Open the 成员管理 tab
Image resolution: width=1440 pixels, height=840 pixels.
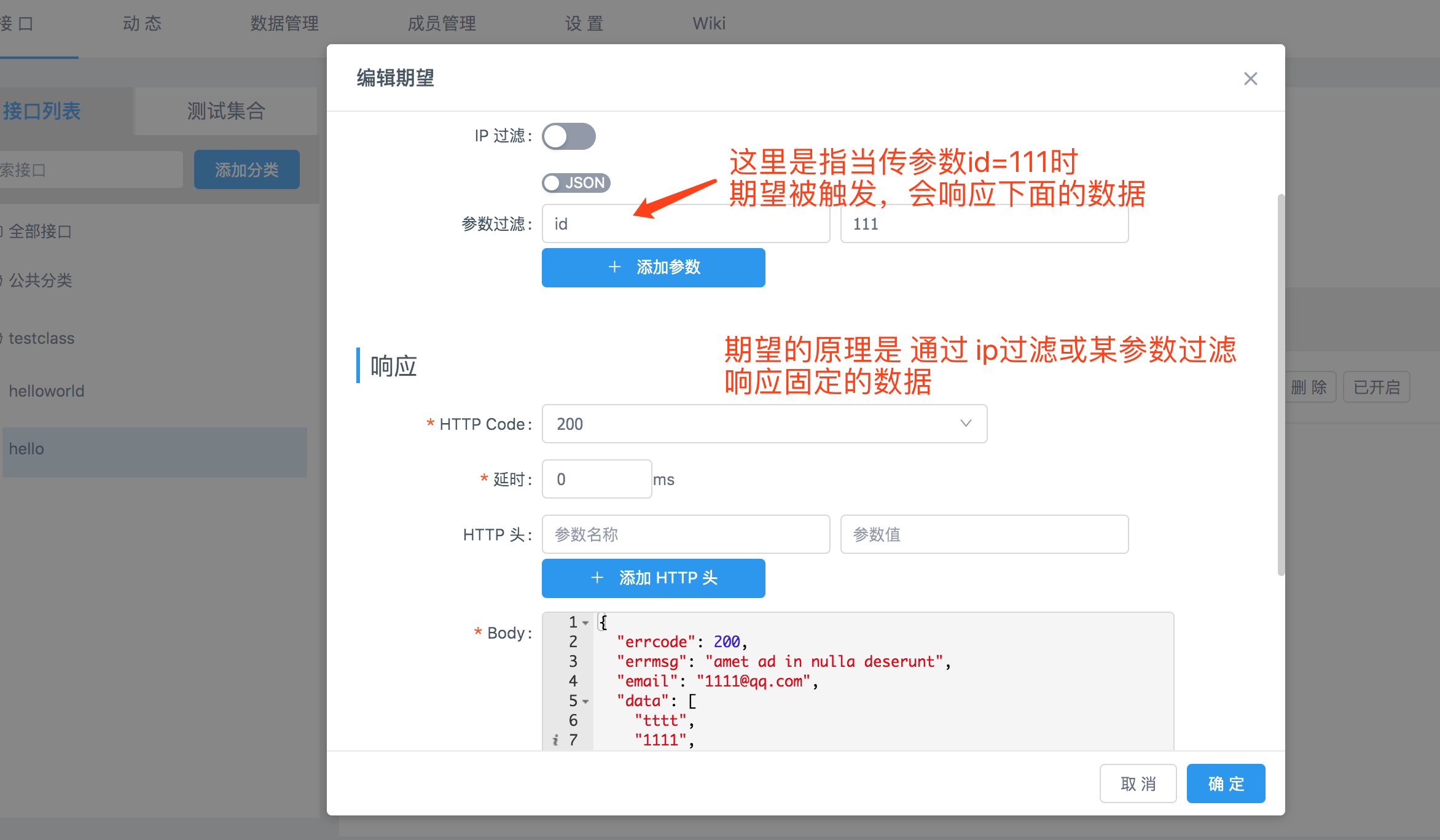tap(442, 23)
